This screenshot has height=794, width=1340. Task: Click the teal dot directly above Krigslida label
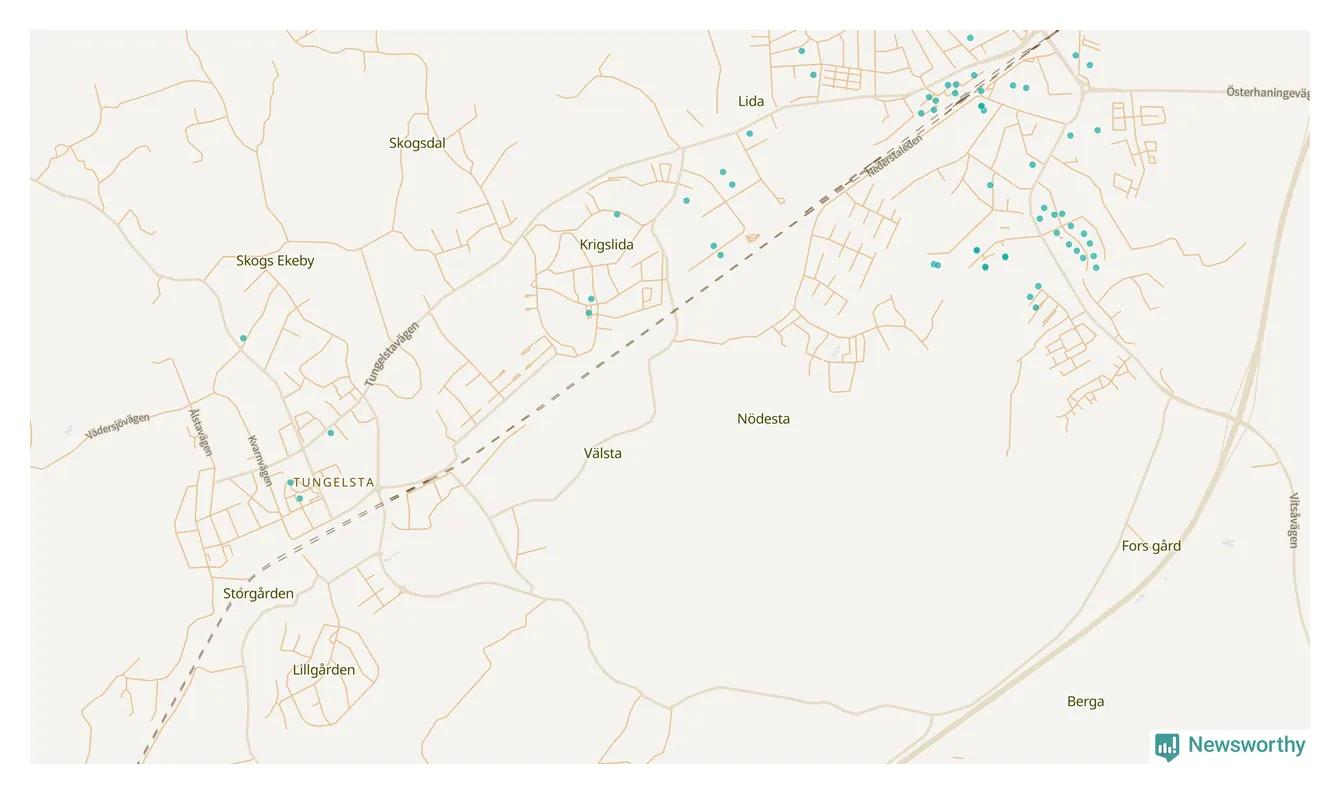(617, 214)
